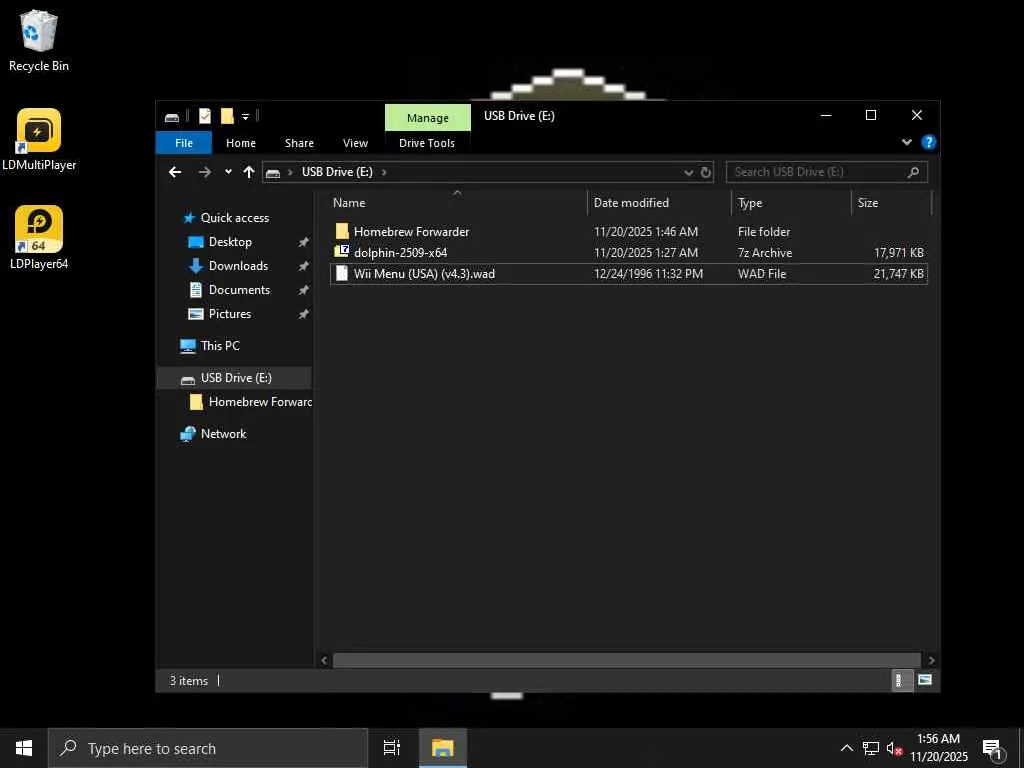
Task: Open the Customize Quick Access Toolbar dropdown
Action: click(246, 117)
